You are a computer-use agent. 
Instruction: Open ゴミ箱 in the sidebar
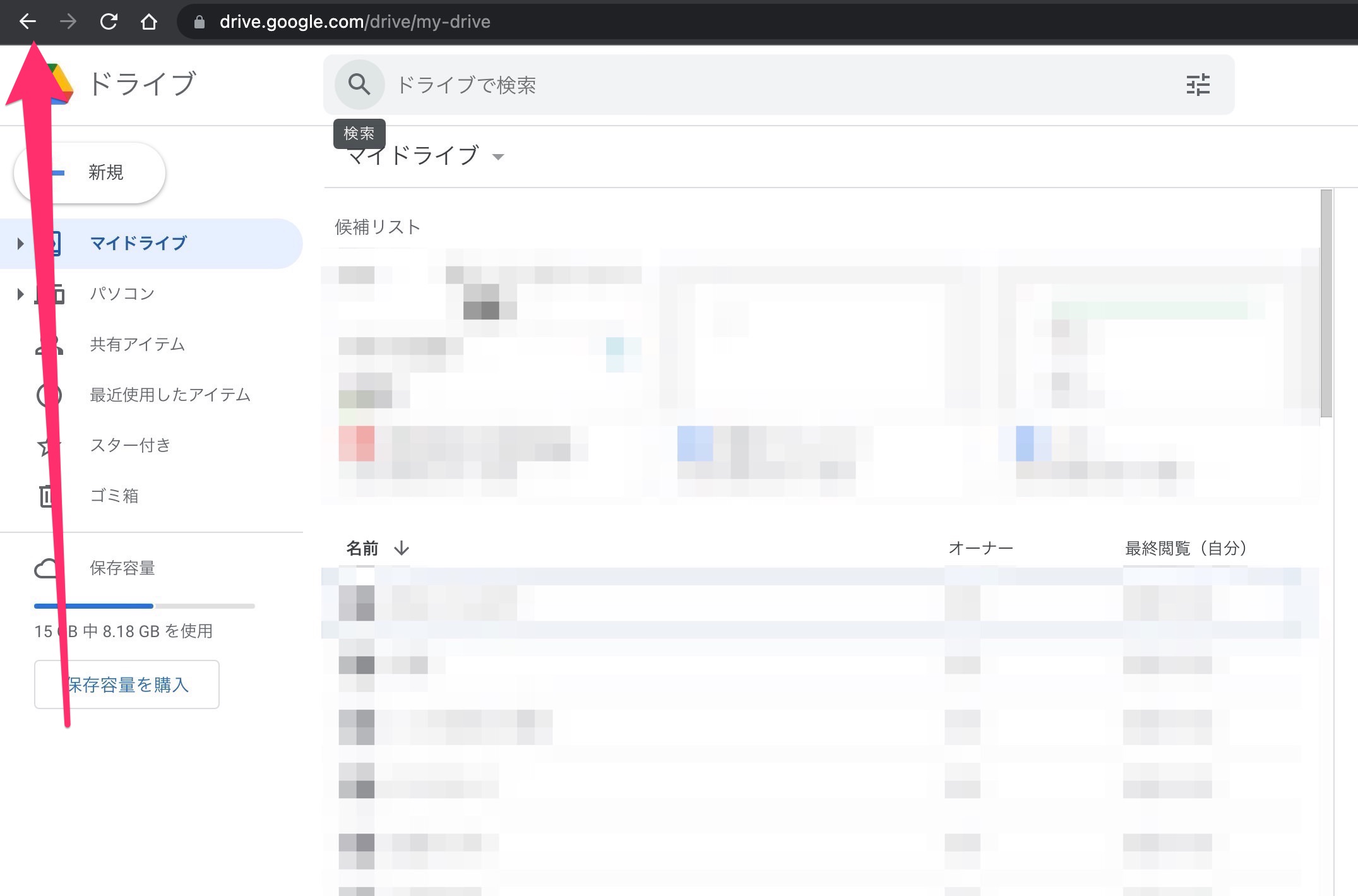[x=114, y=496]
